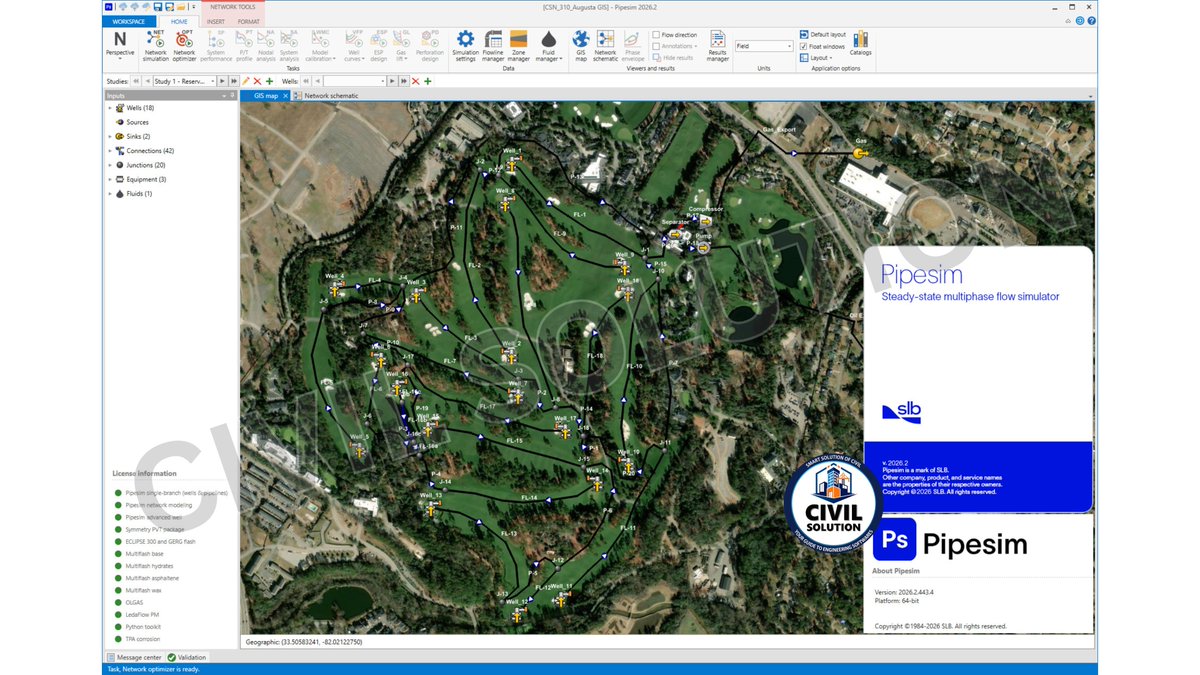Viewport: 1200px width, 675px height.
Task: Add a new study with green plus
Action: (x=269, y=81)
